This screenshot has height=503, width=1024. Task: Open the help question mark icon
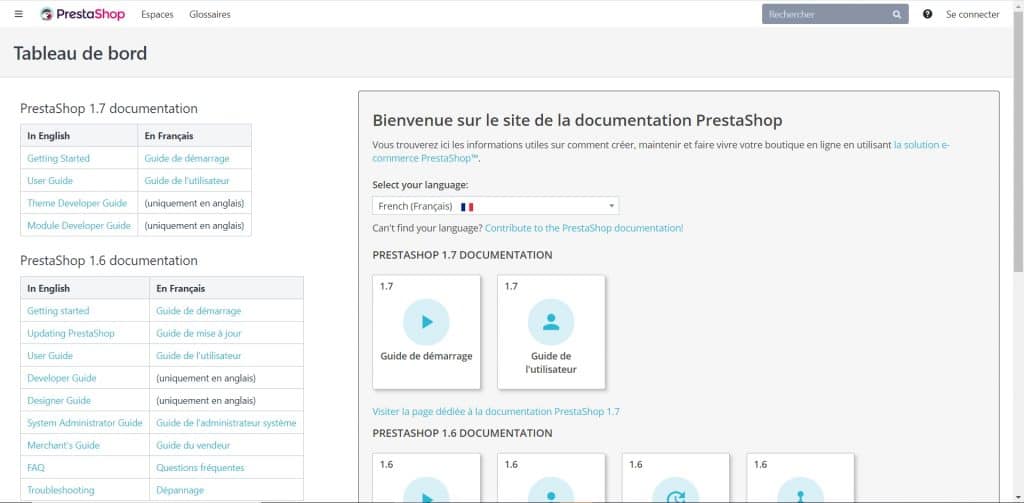[927, 14]
